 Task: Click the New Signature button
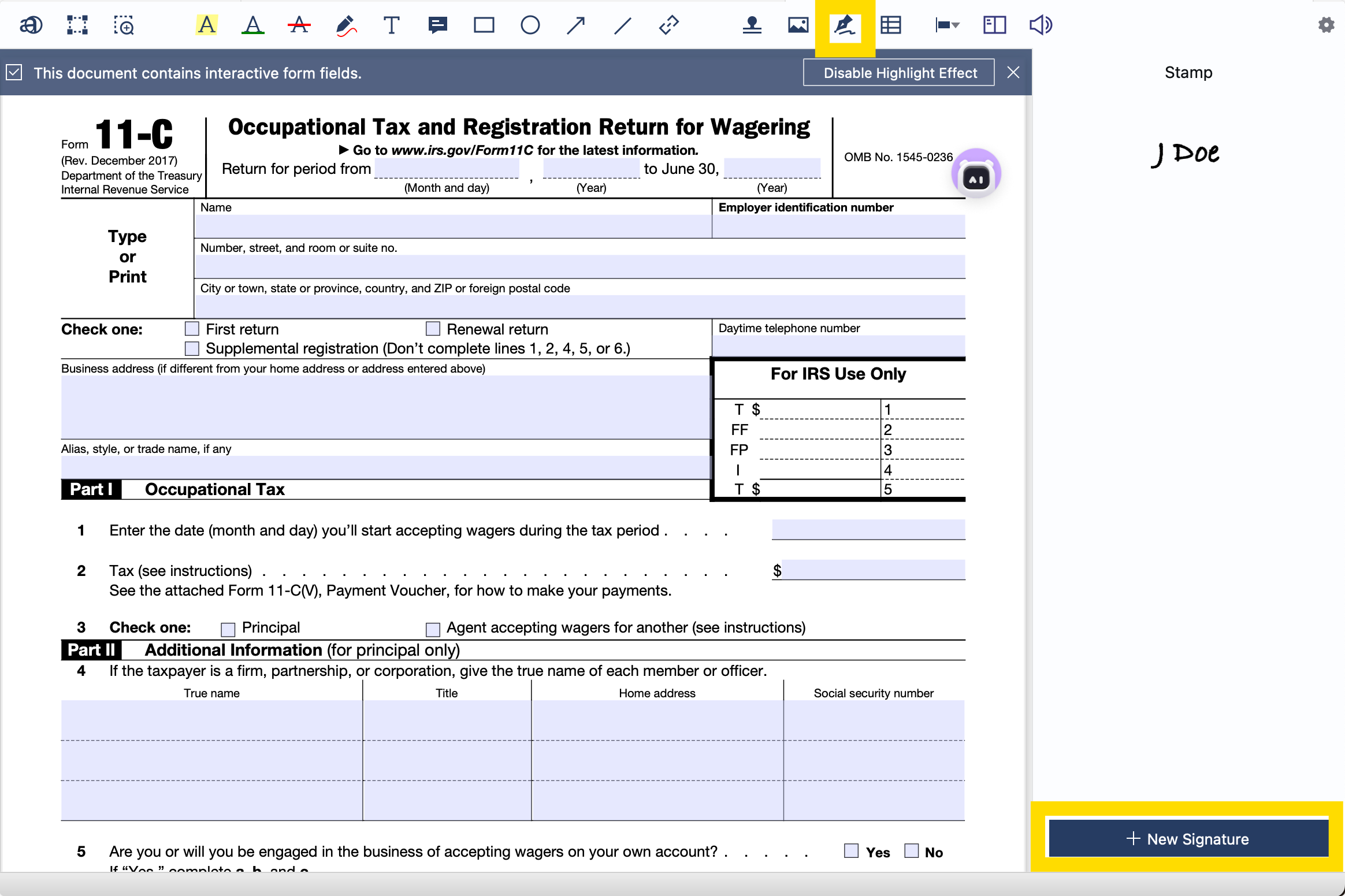tap(1188, 838)
